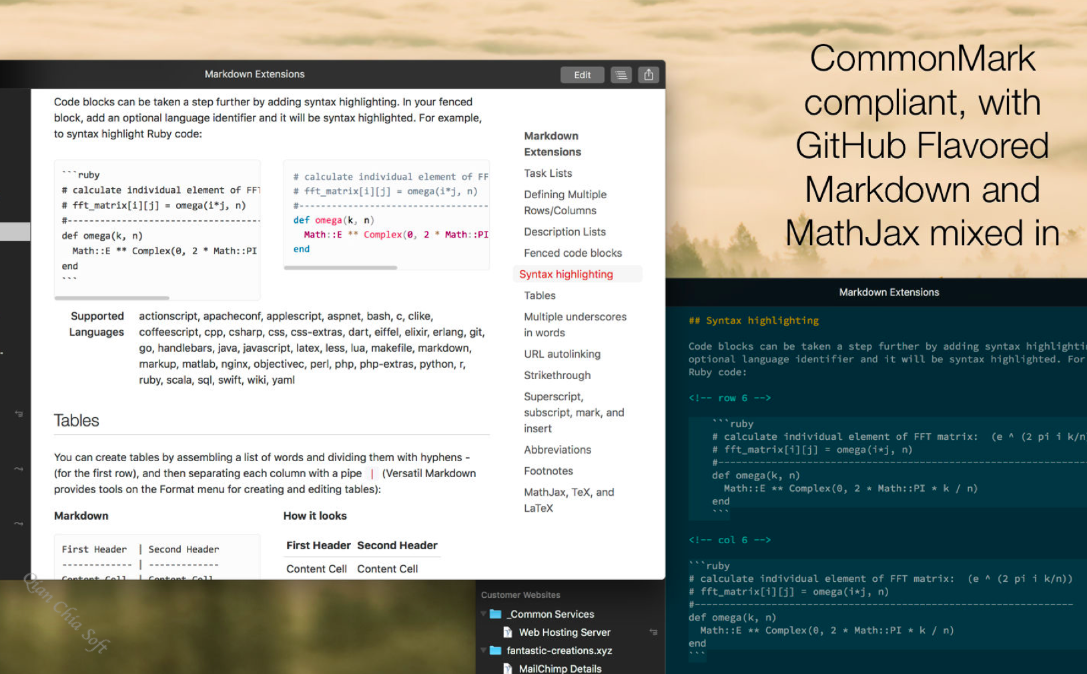Collapse the fantastic-creations.xyz folder triangle
Viewport: 1087px width, 674px height.
pyautogui.click(x=483, y=650)
